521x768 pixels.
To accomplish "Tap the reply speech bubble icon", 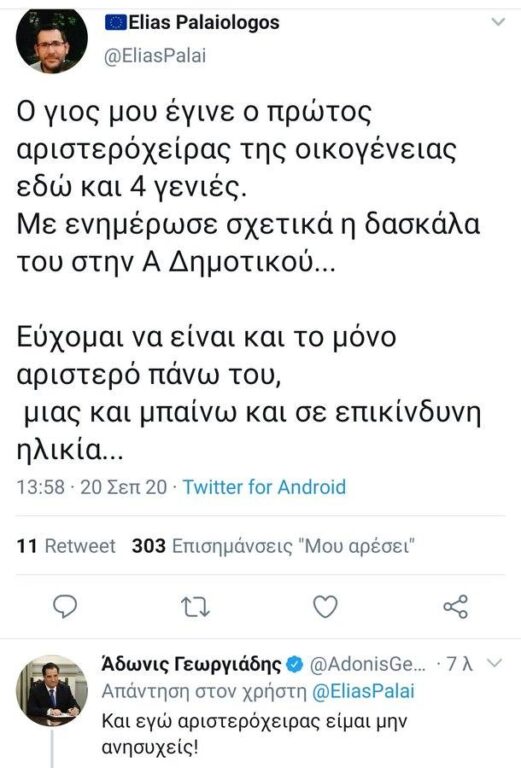I will [x=65, y=606].
